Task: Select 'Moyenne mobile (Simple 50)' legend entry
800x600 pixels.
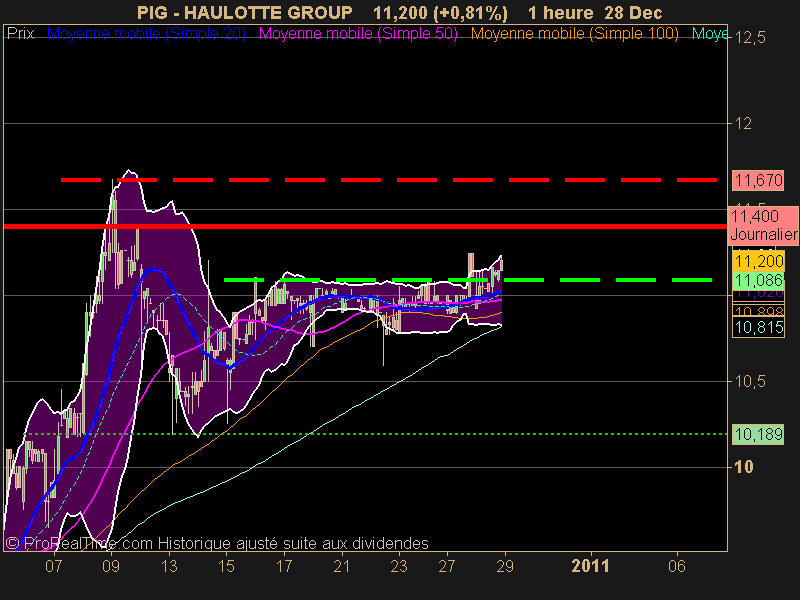Action: coord(358,34)
